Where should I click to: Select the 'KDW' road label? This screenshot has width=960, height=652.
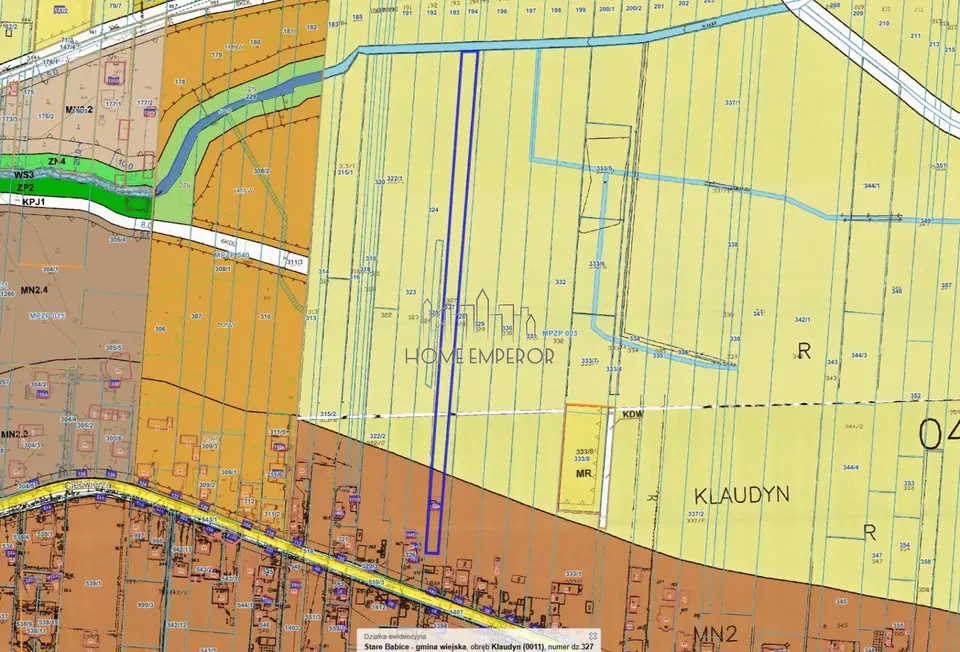(x=633, y=414)
